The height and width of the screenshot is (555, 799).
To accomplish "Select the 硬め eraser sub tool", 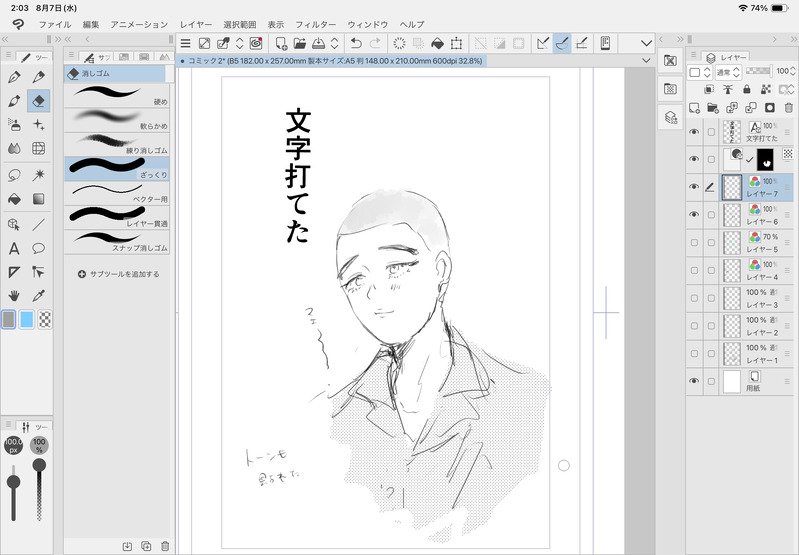I will 117,95.
